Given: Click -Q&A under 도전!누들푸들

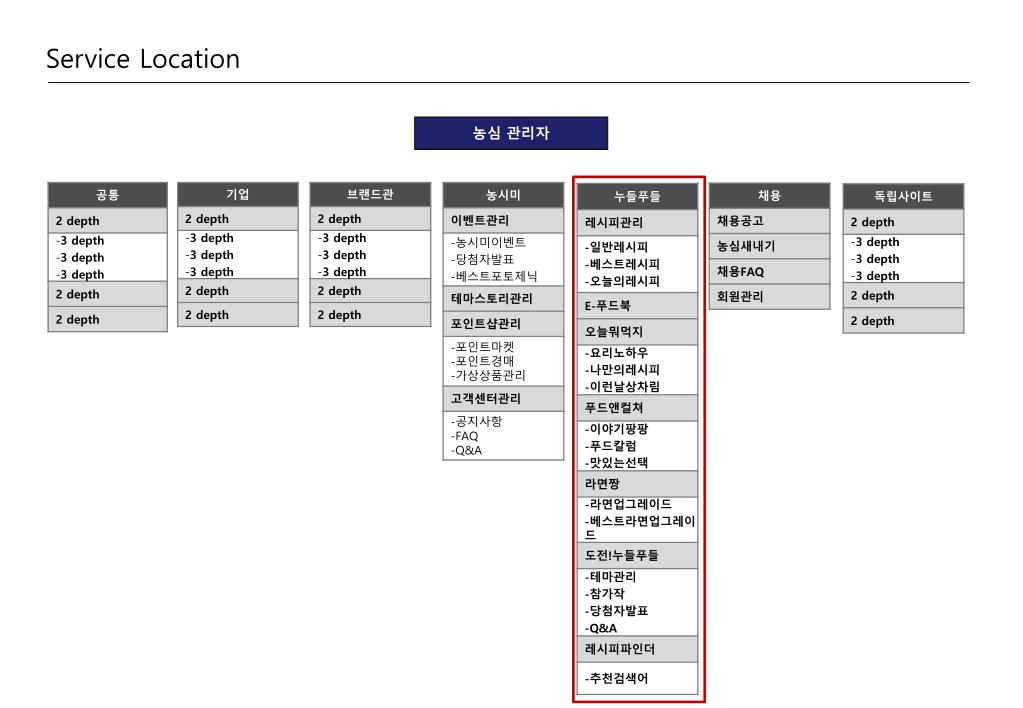Looking at the screenshot, I should (x=600, y=628).
